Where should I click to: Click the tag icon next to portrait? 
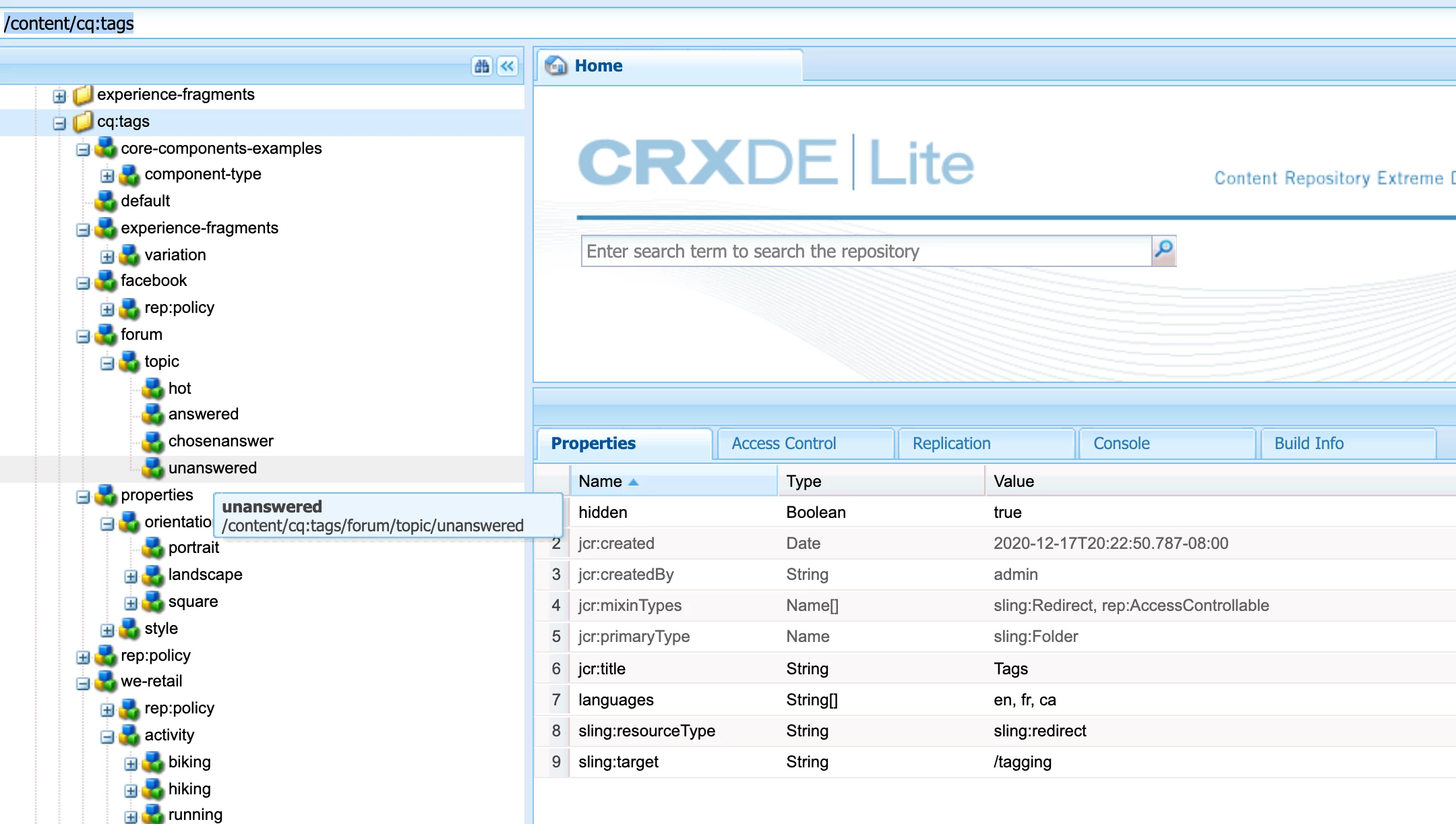153,548
